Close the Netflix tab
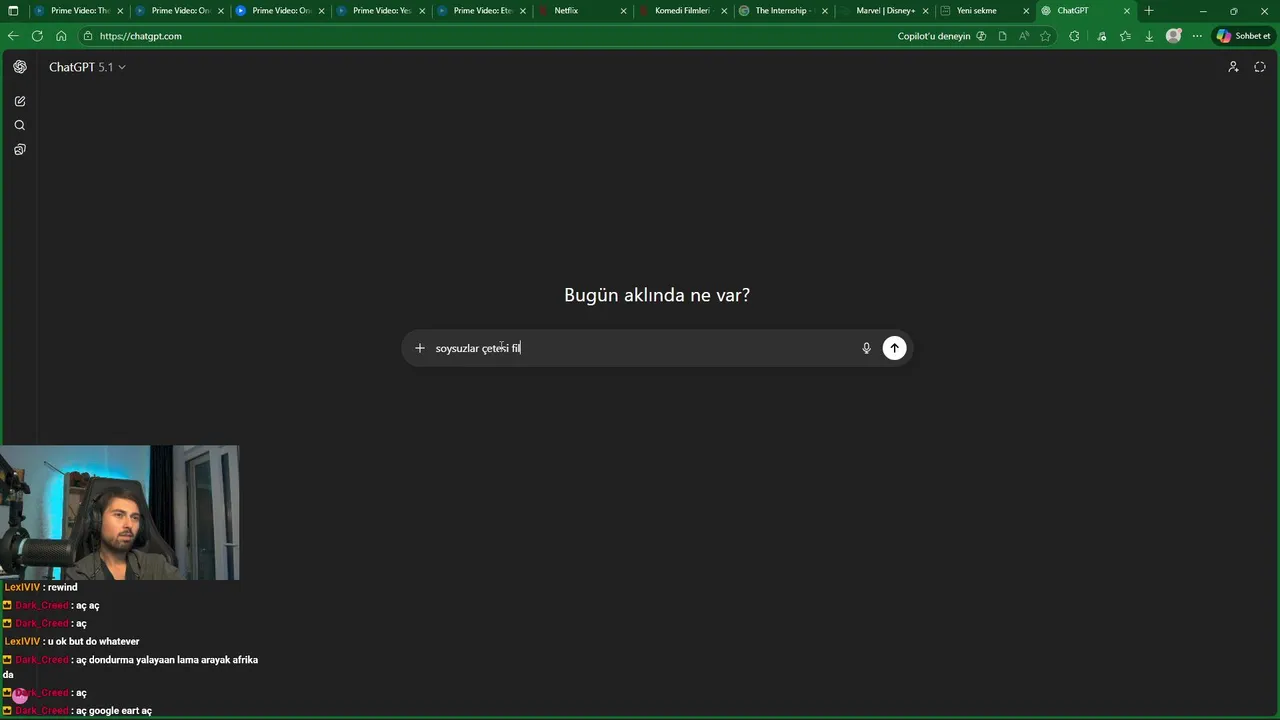Viewport: 1280px width, 720px height. click(624, 11)
